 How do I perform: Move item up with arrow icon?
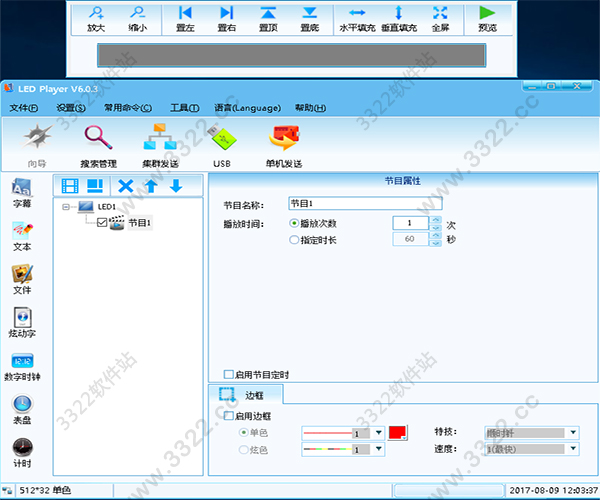pyautogui.click(x=151, y=186)
